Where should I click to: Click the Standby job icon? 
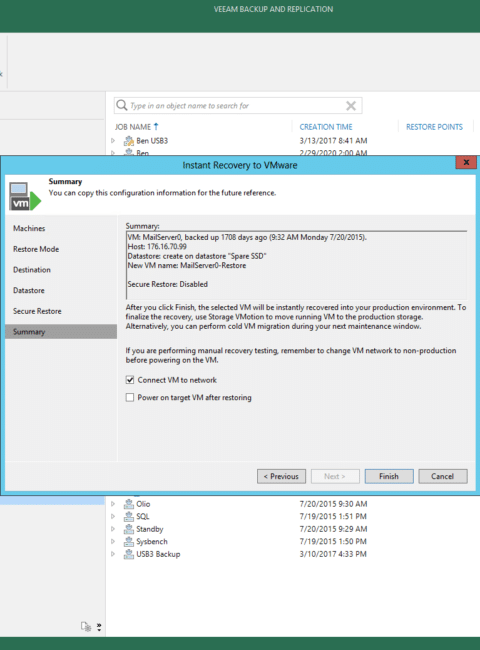point(129,529)
